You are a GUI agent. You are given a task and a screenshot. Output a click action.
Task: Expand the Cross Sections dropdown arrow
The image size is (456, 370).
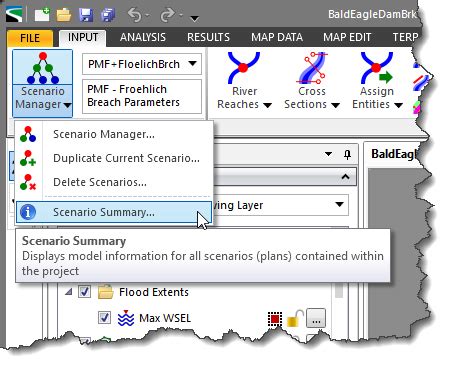tap(335, 105)
